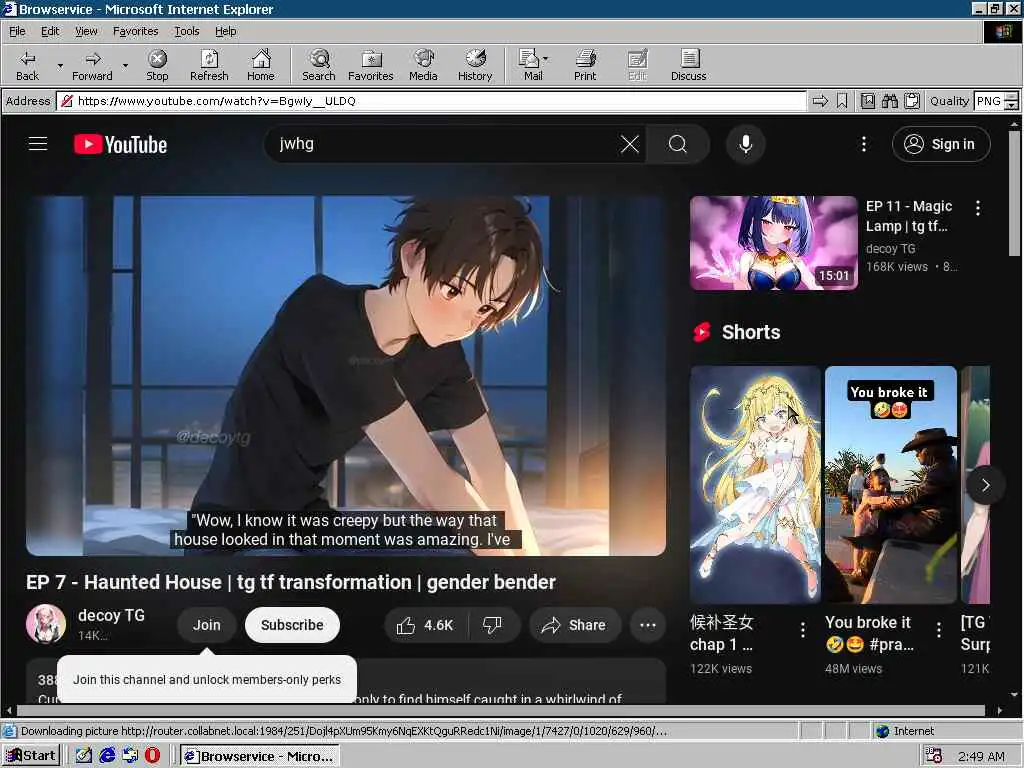The width and height of the screenshot is (1024, 768).
Task: Open decoy TG channel avatar
Action: (x=46, y=624)
